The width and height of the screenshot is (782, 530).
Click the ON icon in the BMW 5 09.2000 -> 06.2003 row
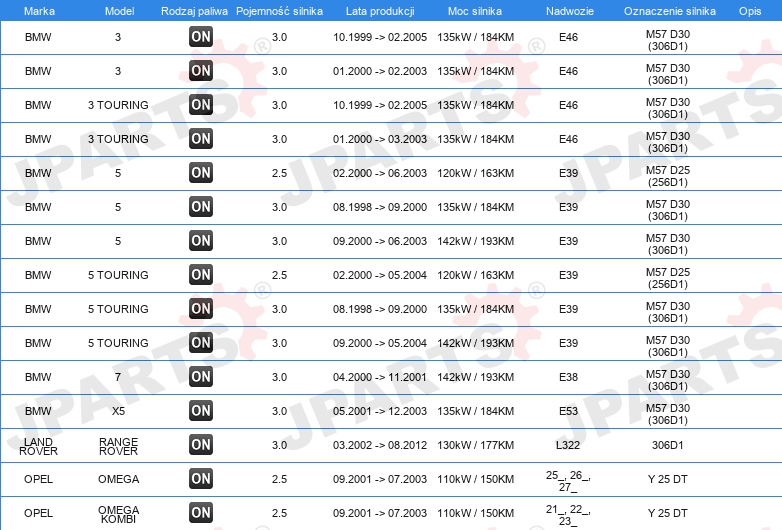(x=201, y=240)
